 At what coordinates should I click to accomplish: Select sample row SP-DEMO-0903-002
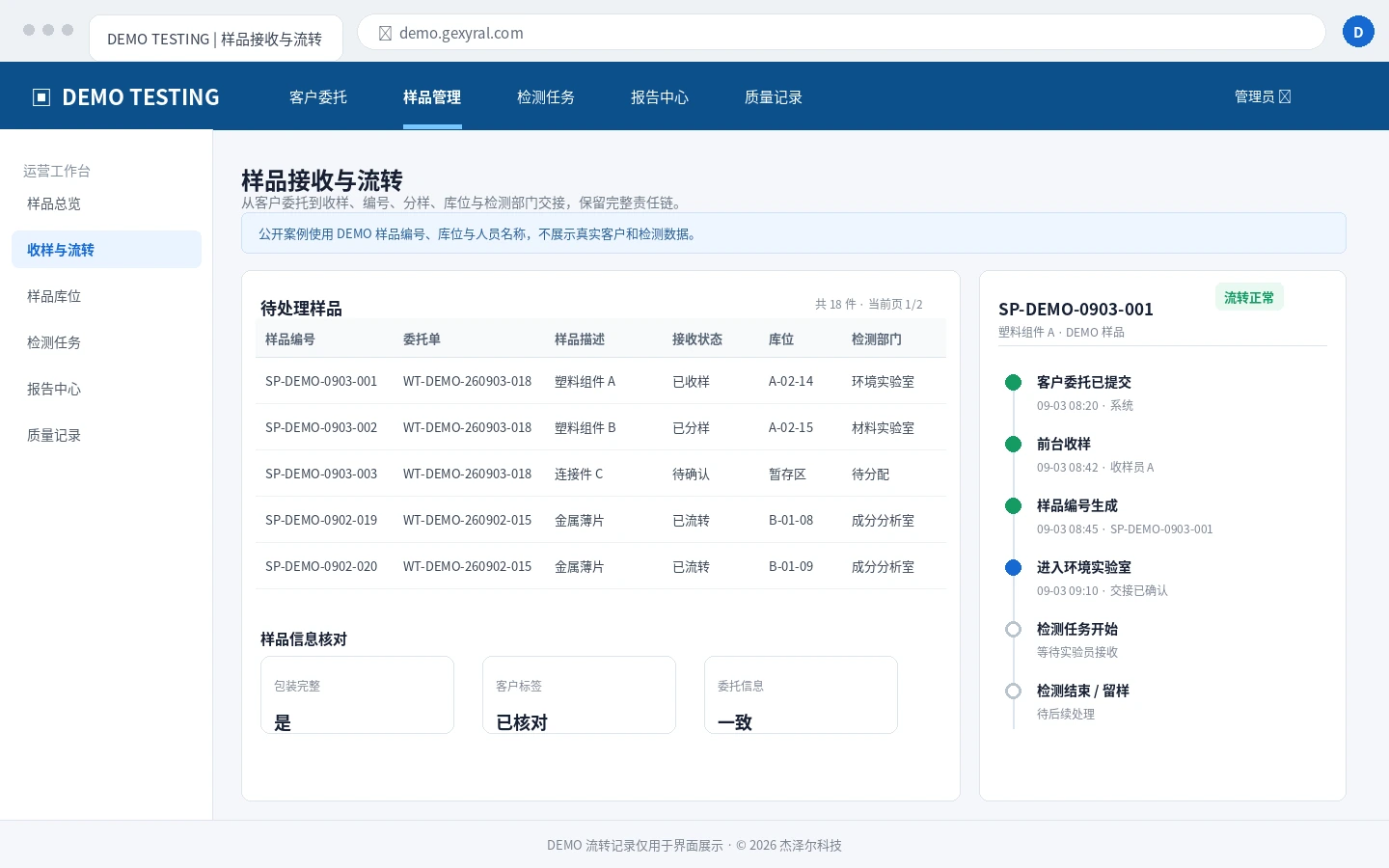(601, 427)
